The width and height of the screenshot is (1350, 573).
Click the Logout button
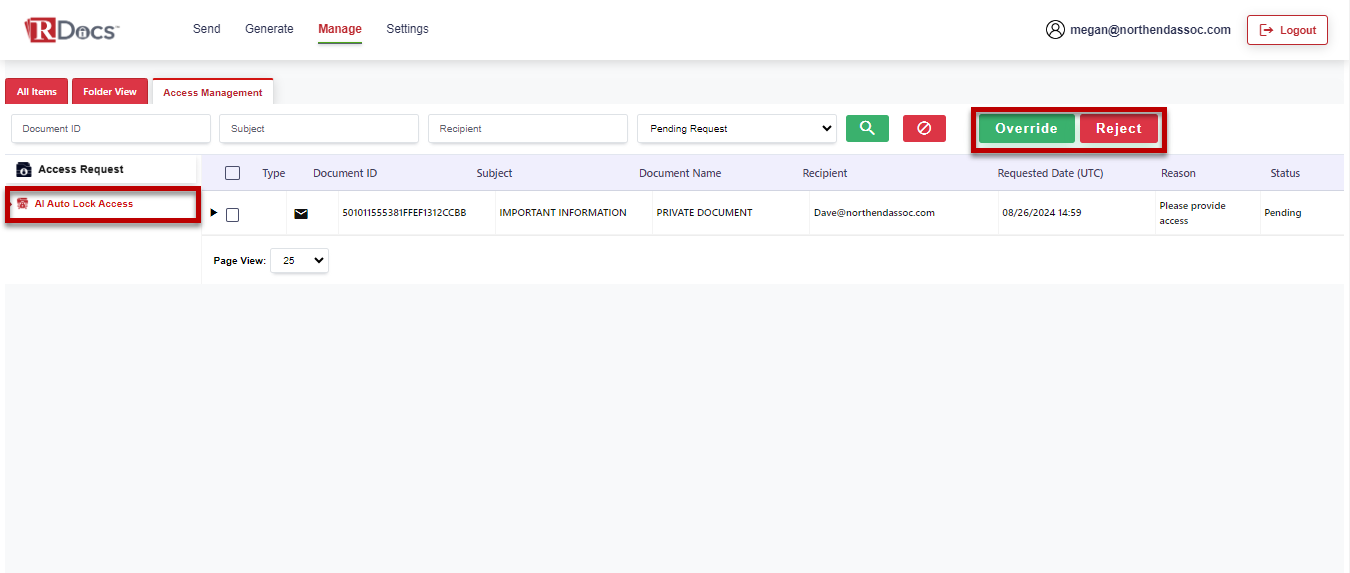click(1287, 30)
